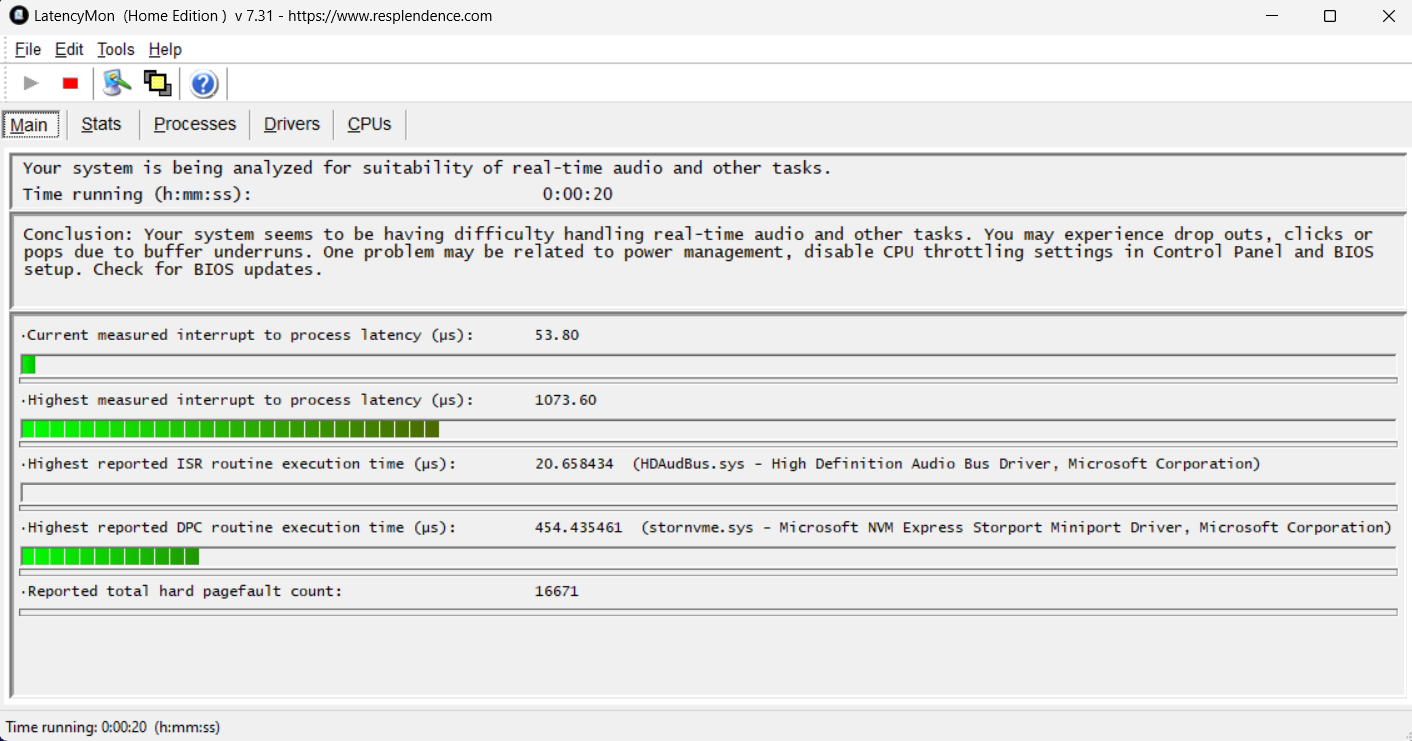Open Help via blue question mark icon
The image size is (1412, 741).
[x=204, y=84]
